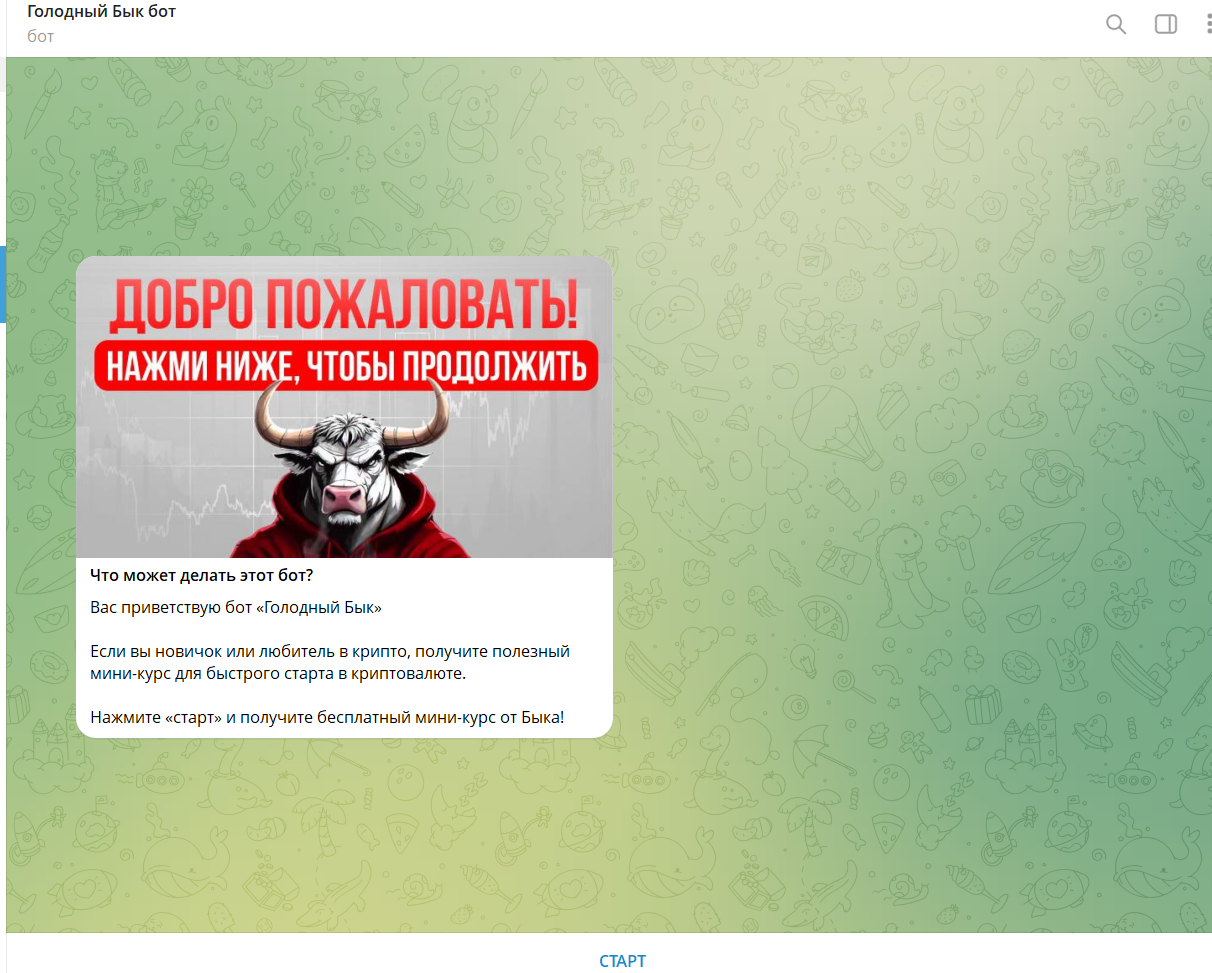Toggle the split-view sidebar panel
The image size is (1212, 973).
click(x=1166, y=24)
